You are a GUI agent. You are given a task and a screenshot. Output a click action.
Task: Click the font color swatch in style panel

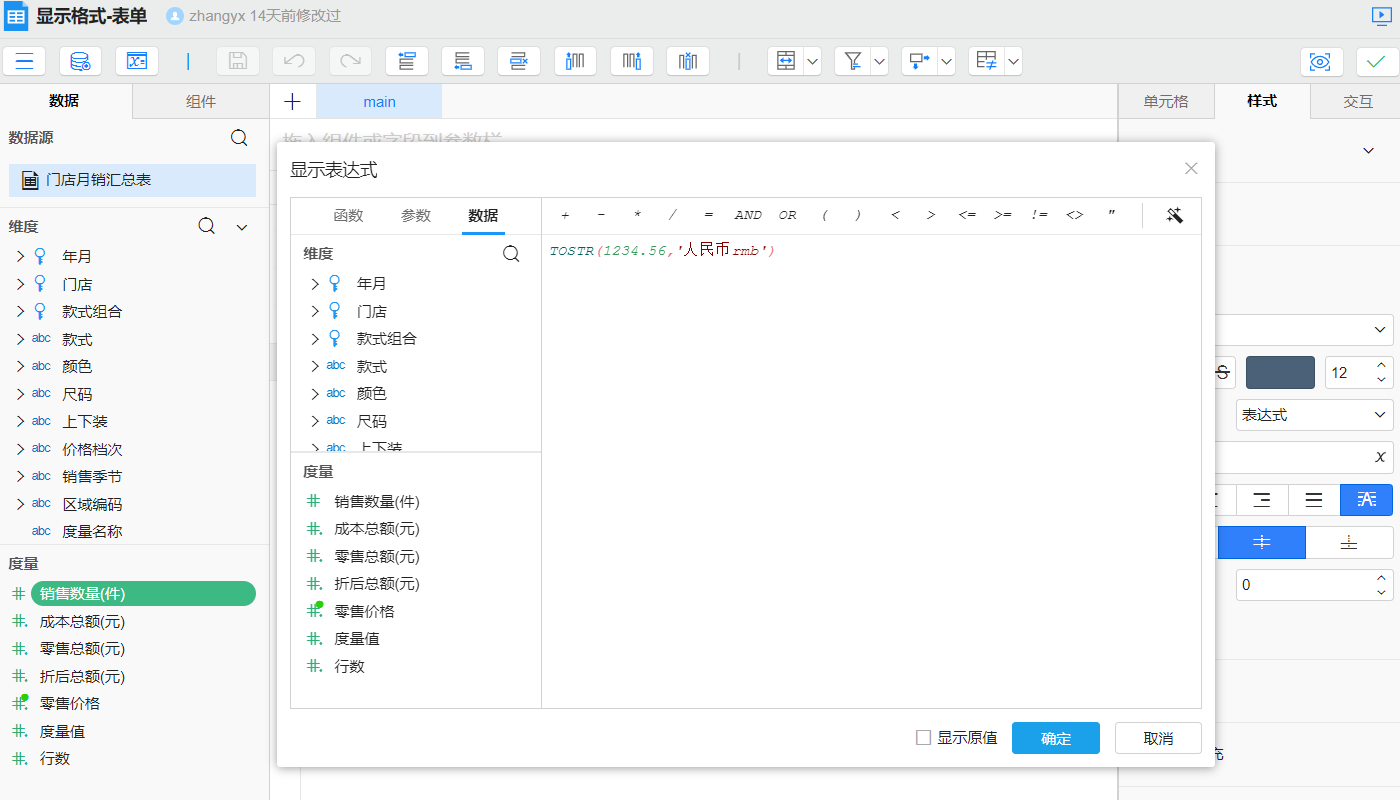point(1280,371)
